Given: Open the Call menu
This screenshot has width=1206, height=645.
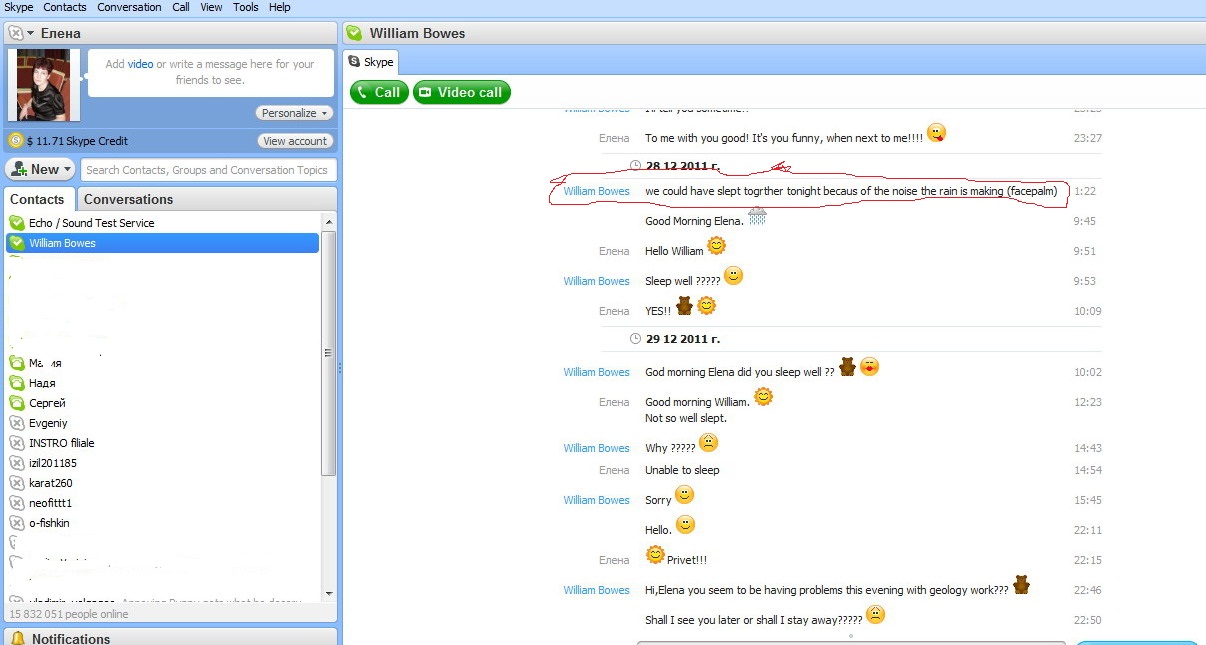Looking at the screenshot, I should (181, 7).
